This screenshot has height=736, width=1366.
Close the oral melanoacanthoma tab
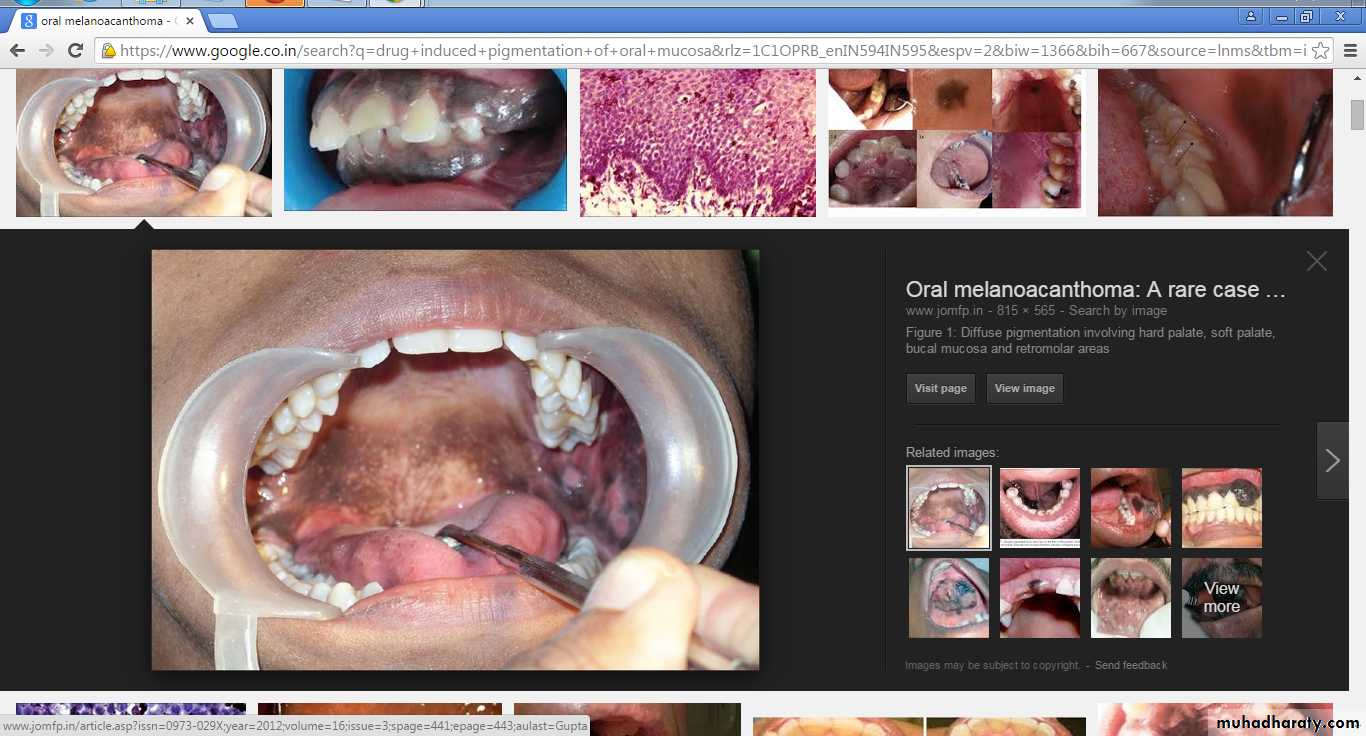point(190,21)
